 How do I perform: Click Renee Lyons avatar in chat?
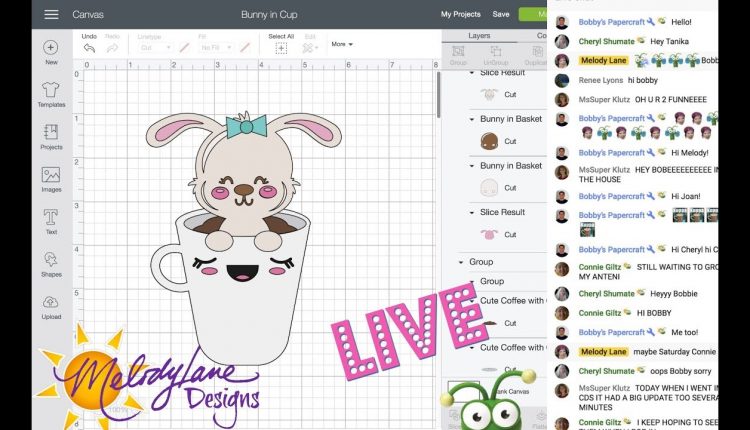[x=562, y=80]
